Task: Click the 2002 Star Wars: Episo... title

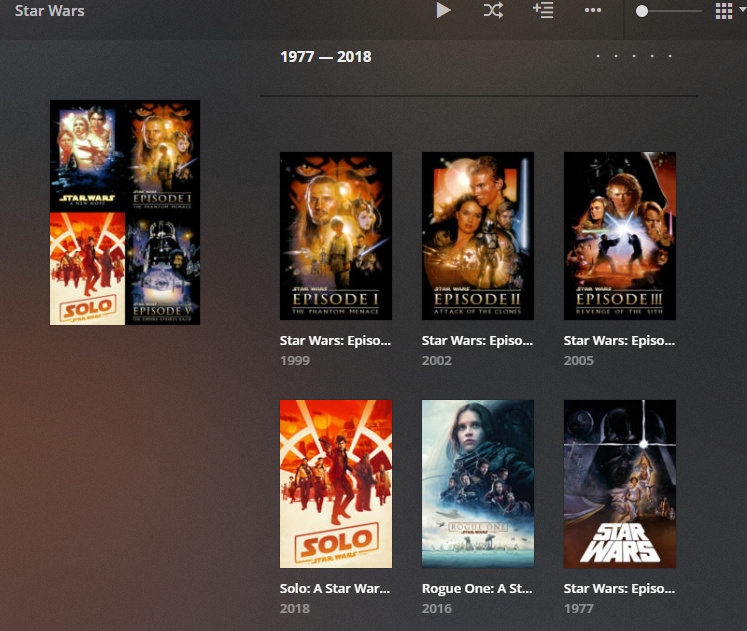Action: tap(477, 341)
